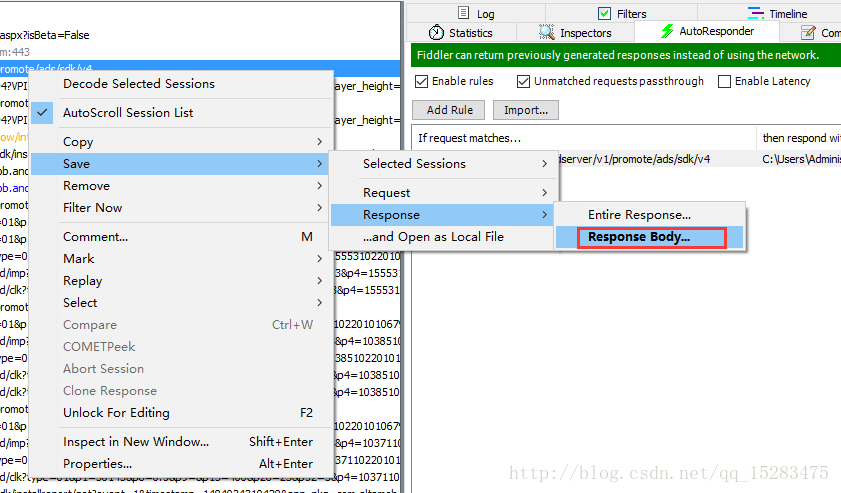Expand the Remove submenu
Screen dimensions: 841x493
181,186
